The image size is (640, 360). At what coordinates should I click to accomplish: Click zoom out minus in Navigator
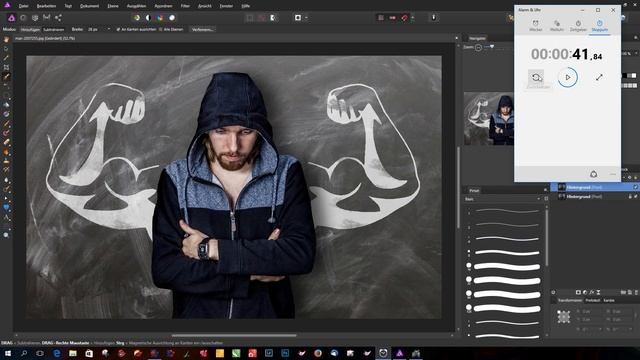[478, 47]
